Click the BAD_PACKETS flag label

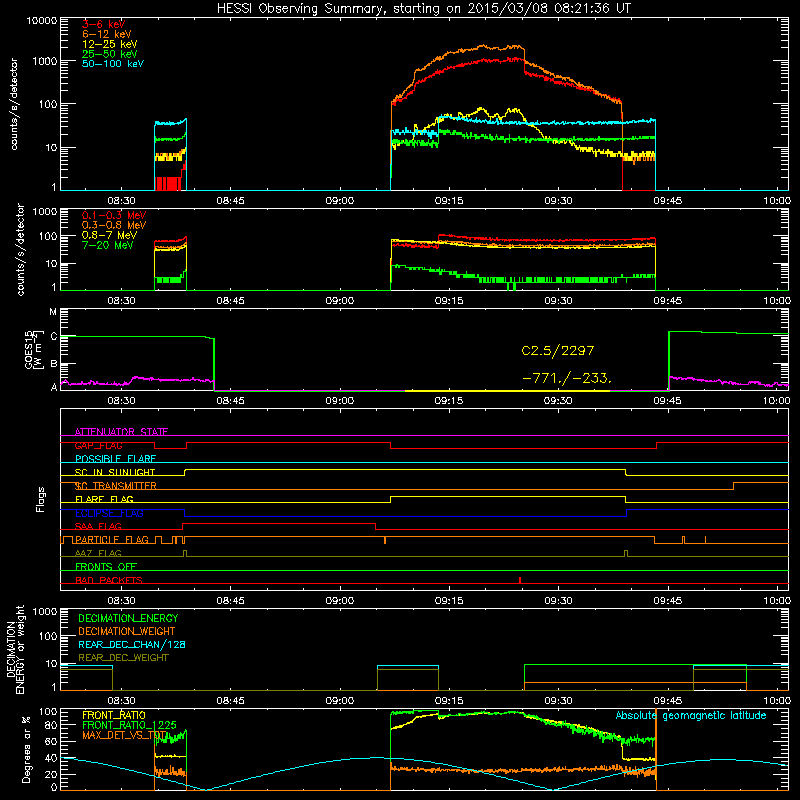tap(109, 580)
